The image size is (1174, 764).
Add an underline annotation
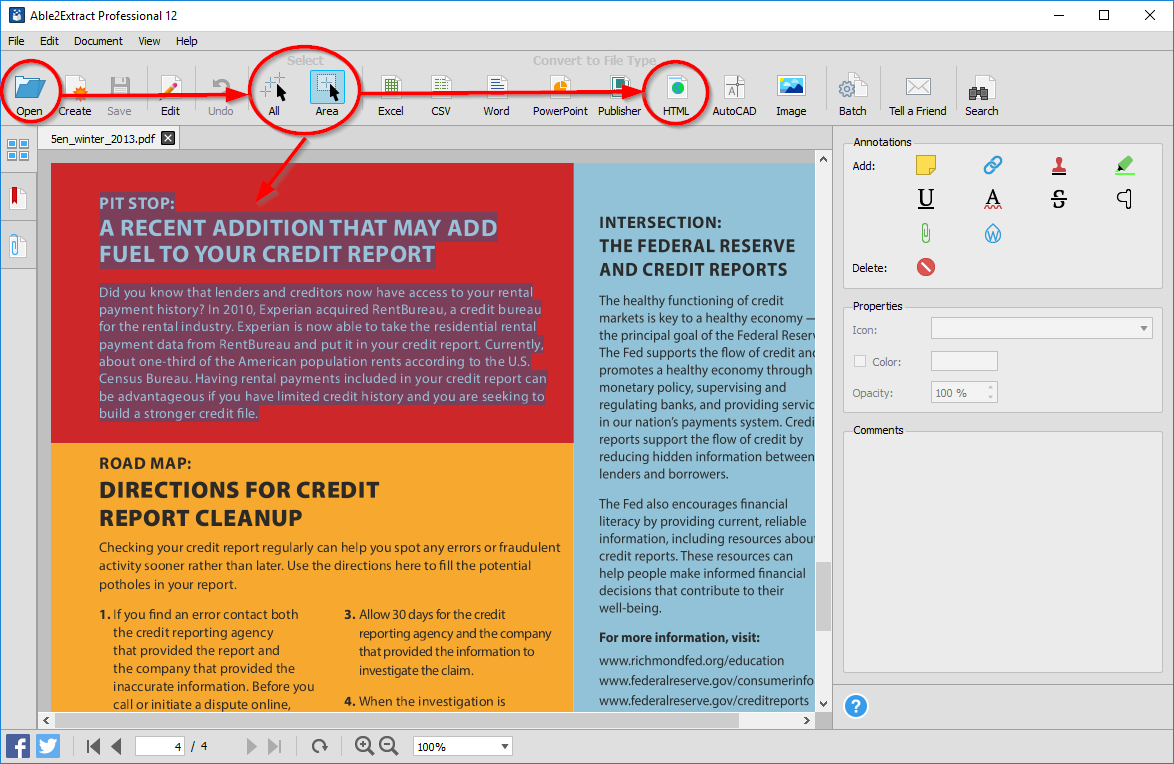tap(926, 198)
